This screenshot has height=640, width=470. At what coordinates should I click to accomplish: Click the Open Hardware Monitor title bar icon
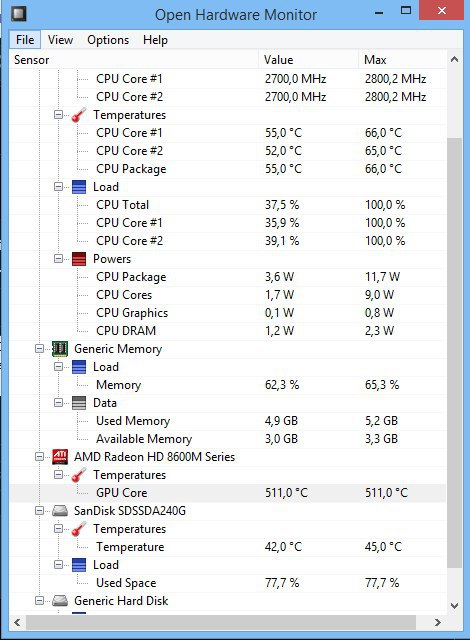(x=19, y=13)
